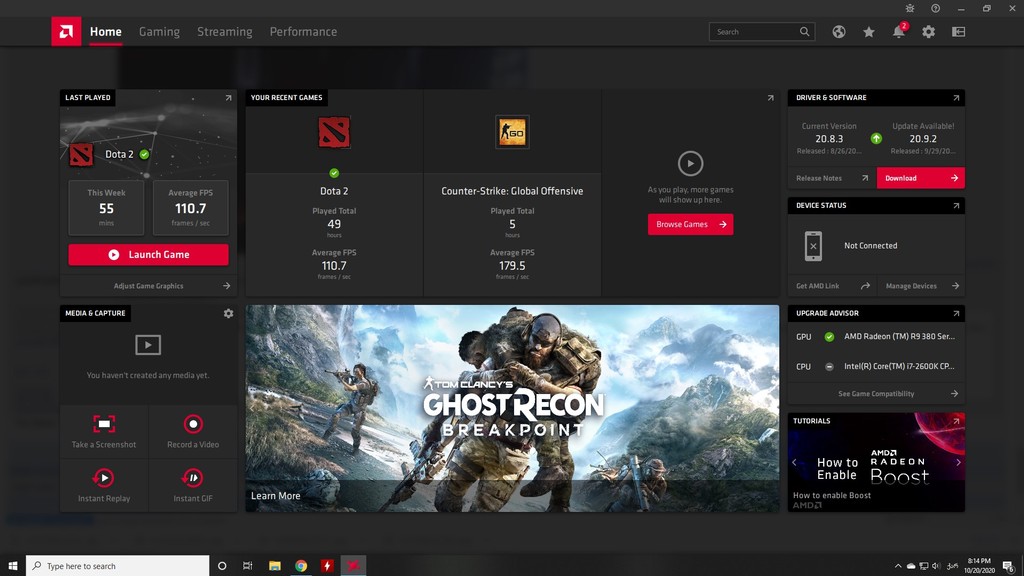This screenshot has width=1024, height=576.
Task: Click the media play placeholder icon
Action: coord(148,345)
